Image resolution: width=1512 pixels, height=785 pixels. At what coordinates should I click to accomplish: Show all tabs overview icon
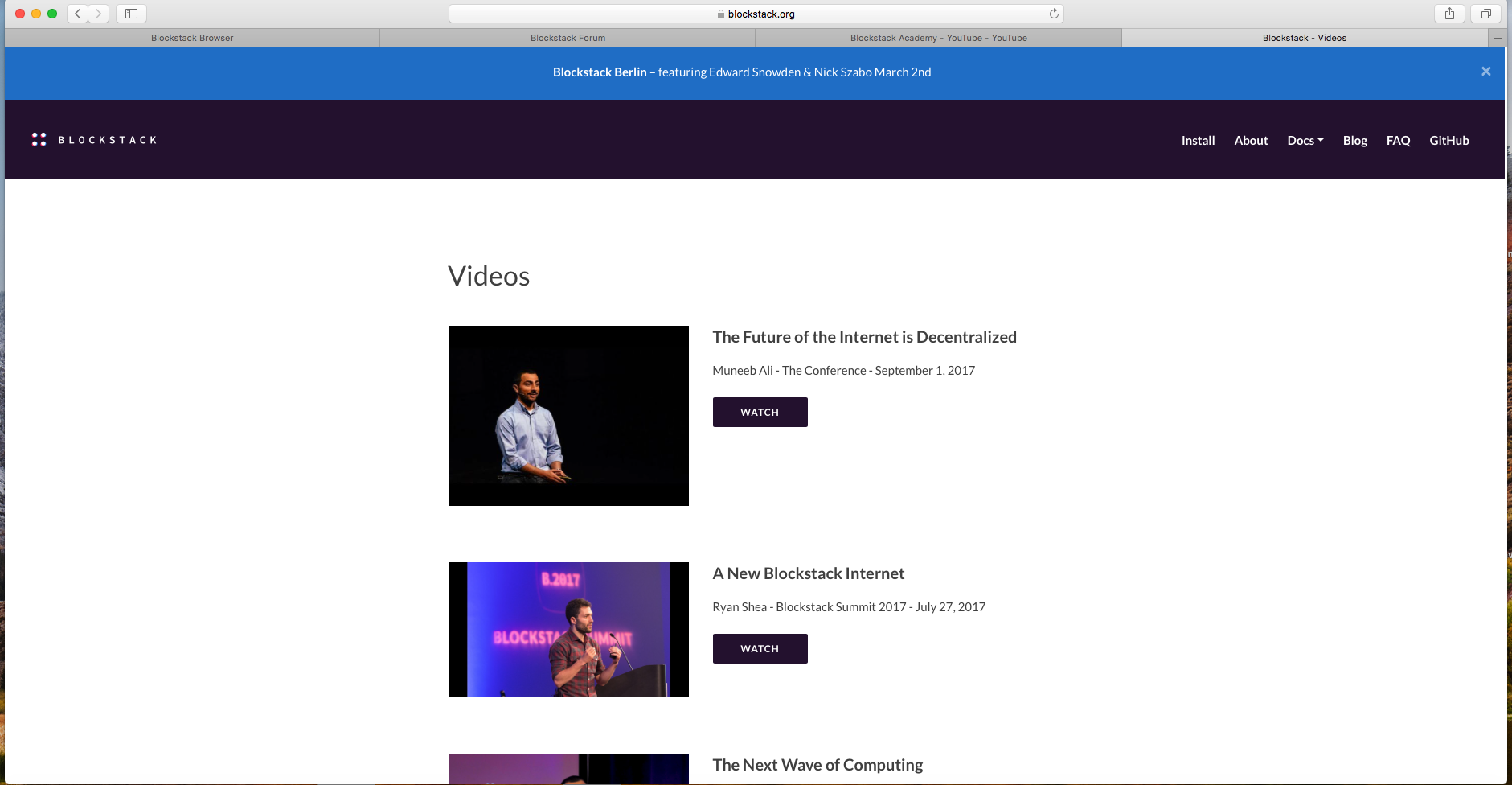click(x=1485, y=14)
